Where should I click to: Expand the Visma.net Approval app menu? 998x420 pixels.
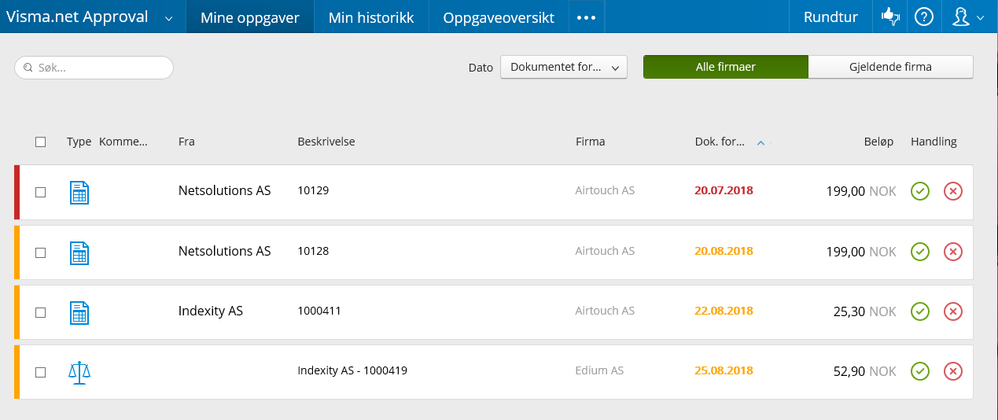point(168,18)
